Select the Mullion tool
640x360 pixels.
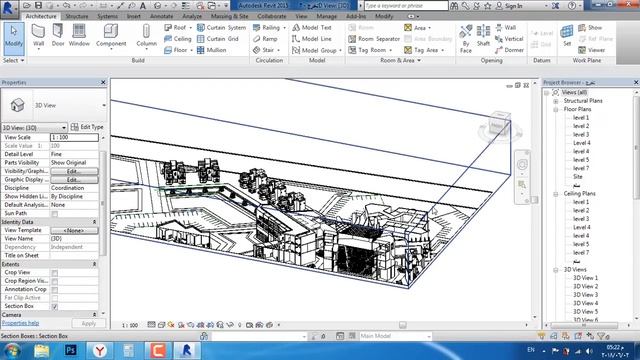[211, 50]
